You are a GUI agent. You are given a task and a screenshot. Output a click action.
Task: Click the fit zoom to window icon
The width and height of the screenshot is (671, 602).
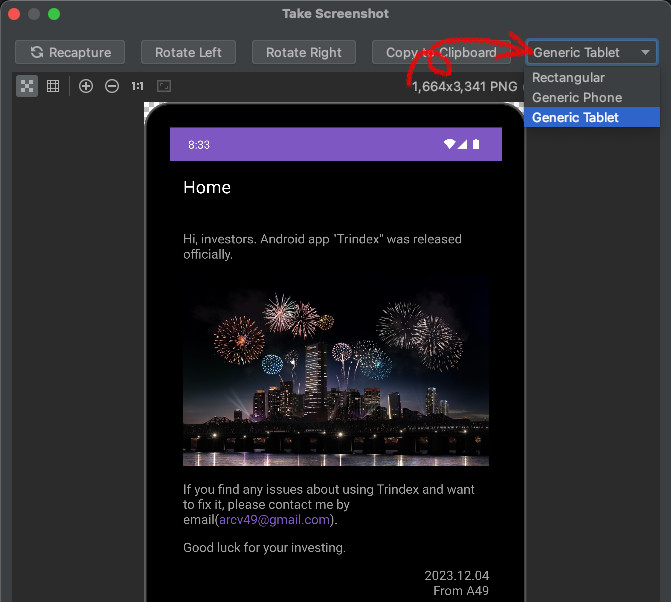tap(164, 86)
